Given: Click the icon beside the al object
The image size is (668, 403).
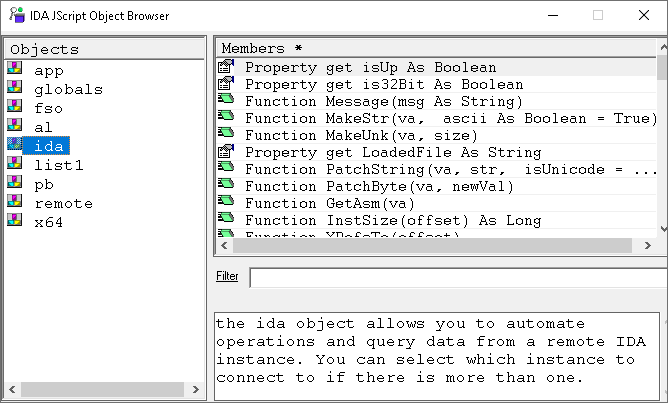Looking at the screenshot, I should [x=14, y=124].
